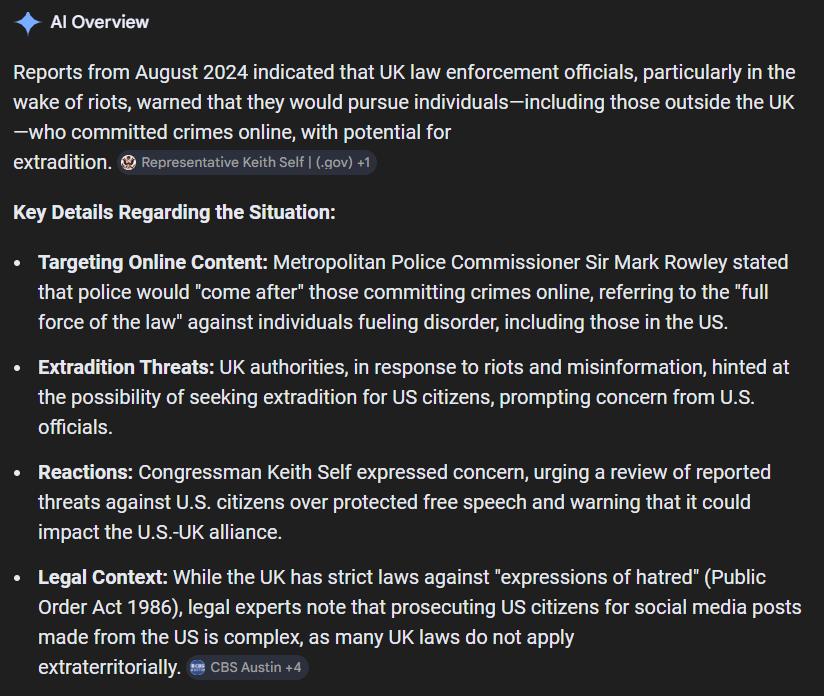Click the "AI Overview" title label
824x696 pixels.
point(100,22)
